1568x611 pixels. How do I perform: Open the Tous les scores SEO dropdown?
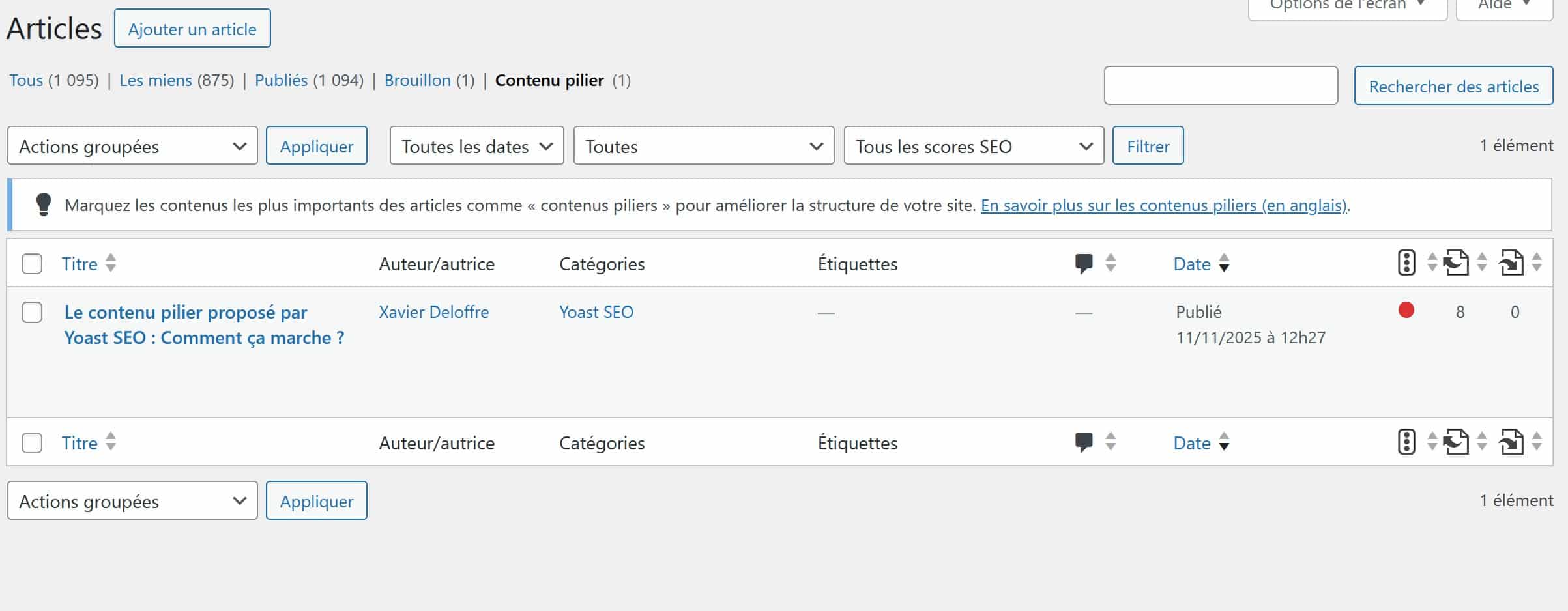pos(973,145)
